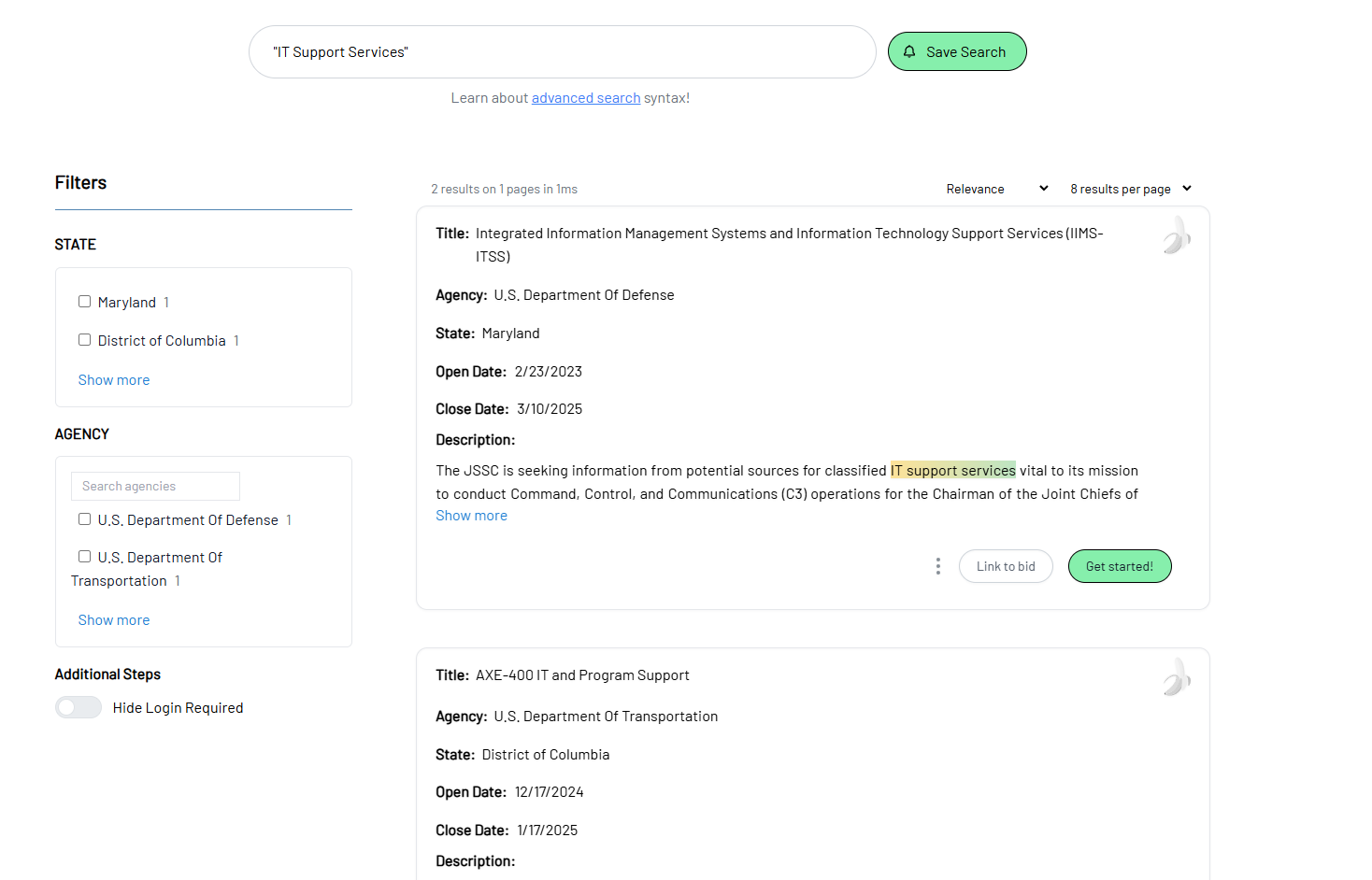Click the highlighted "IT support services" text
This screenshot has width=1372, height=880.
[x=953, y=471]
